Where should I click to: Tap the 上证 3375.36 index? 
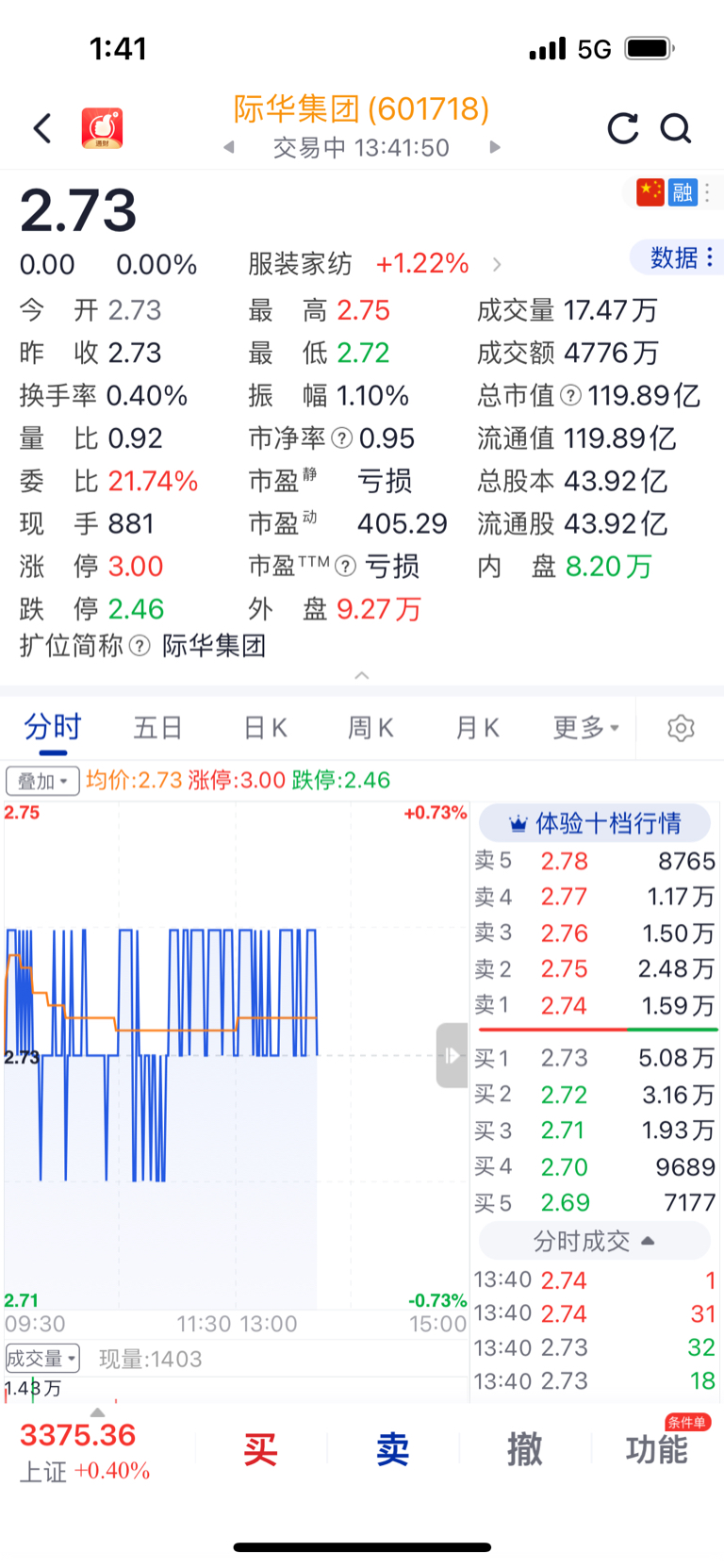point(86,1452)
